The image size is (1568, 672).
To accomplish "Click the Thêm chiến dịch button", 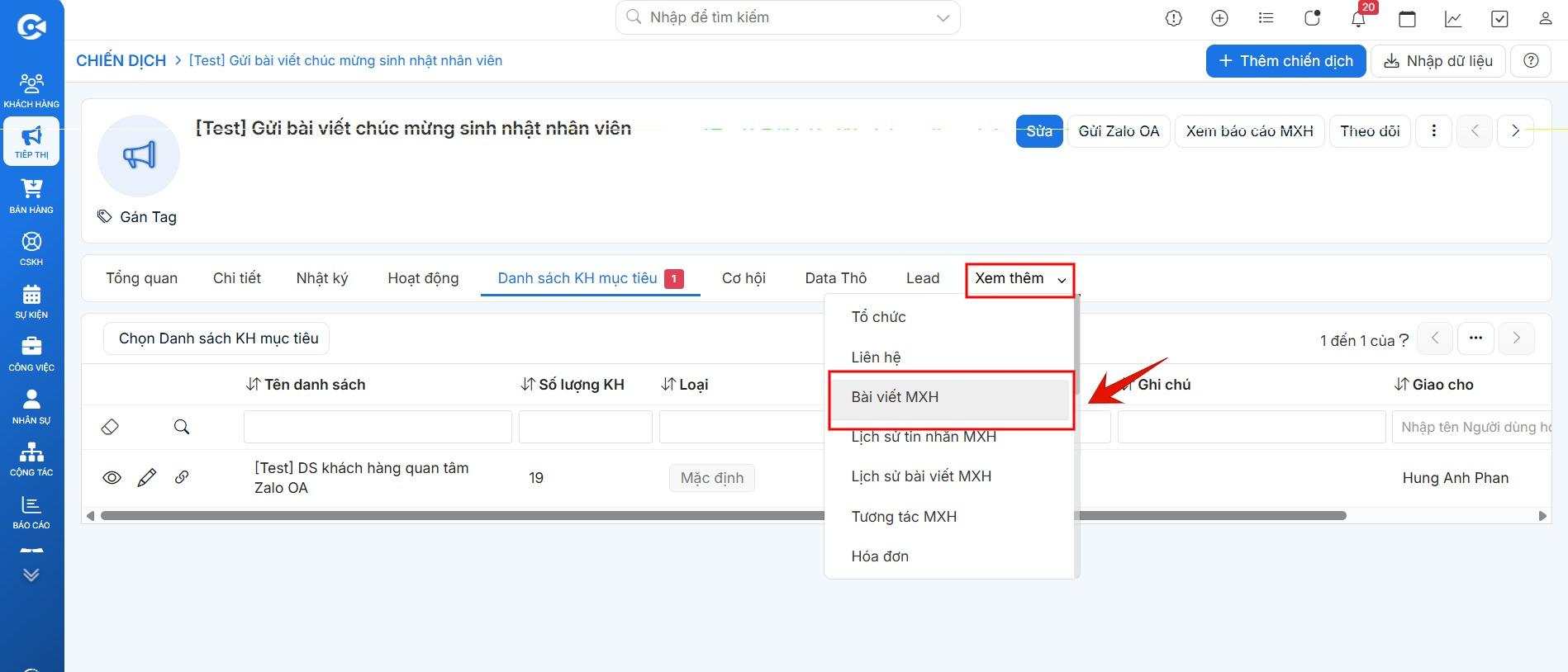I will pos(1285,61).
